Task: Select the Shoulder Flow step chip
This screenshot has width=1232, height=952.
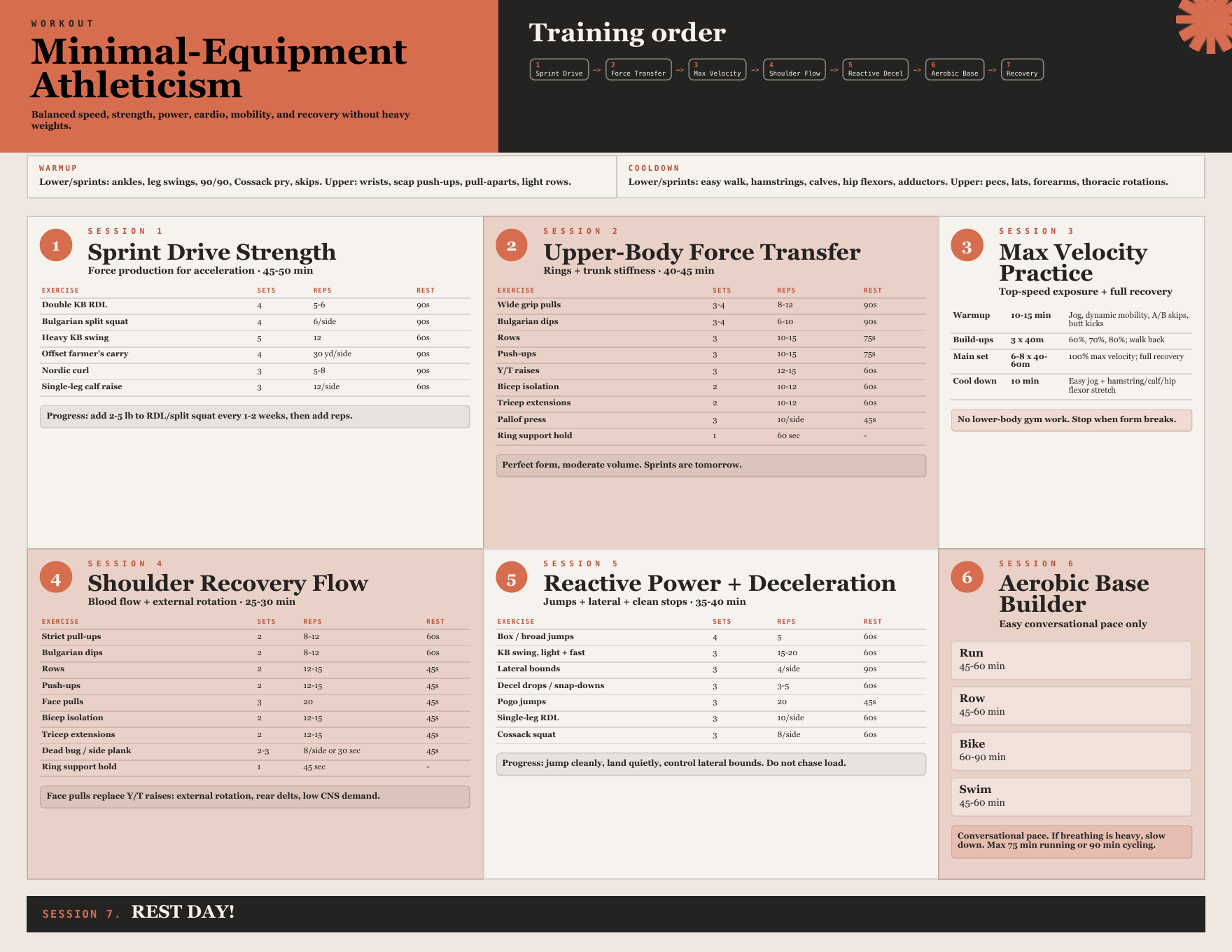Action: [x=794, y=69]
